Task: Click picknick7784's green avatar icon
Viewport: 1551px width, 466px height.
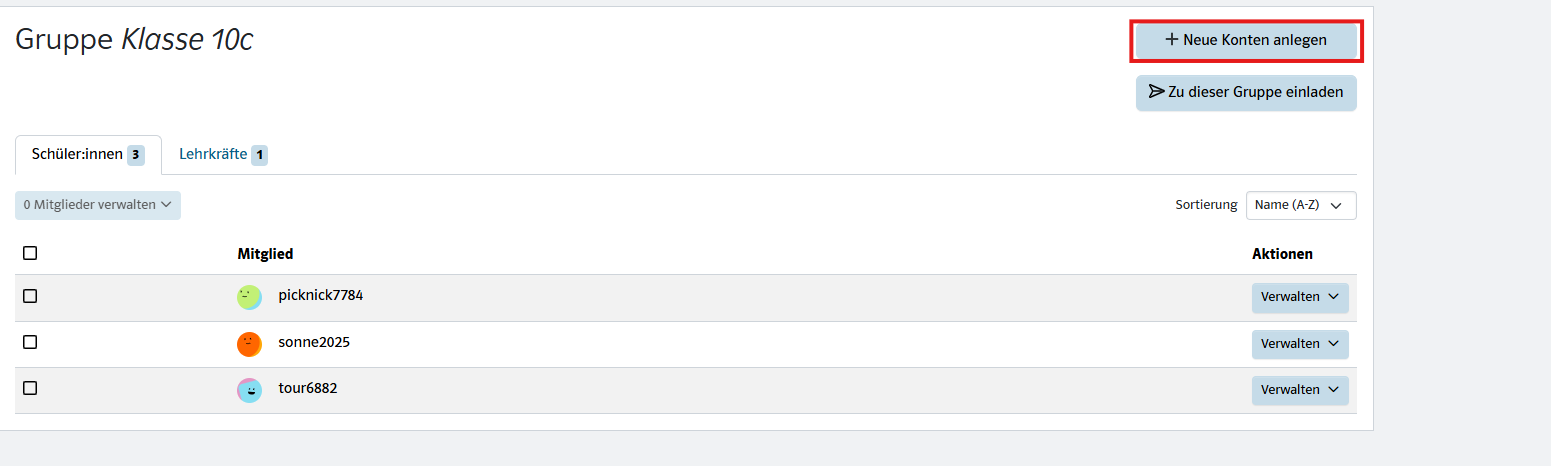Action: pos(249,297)
